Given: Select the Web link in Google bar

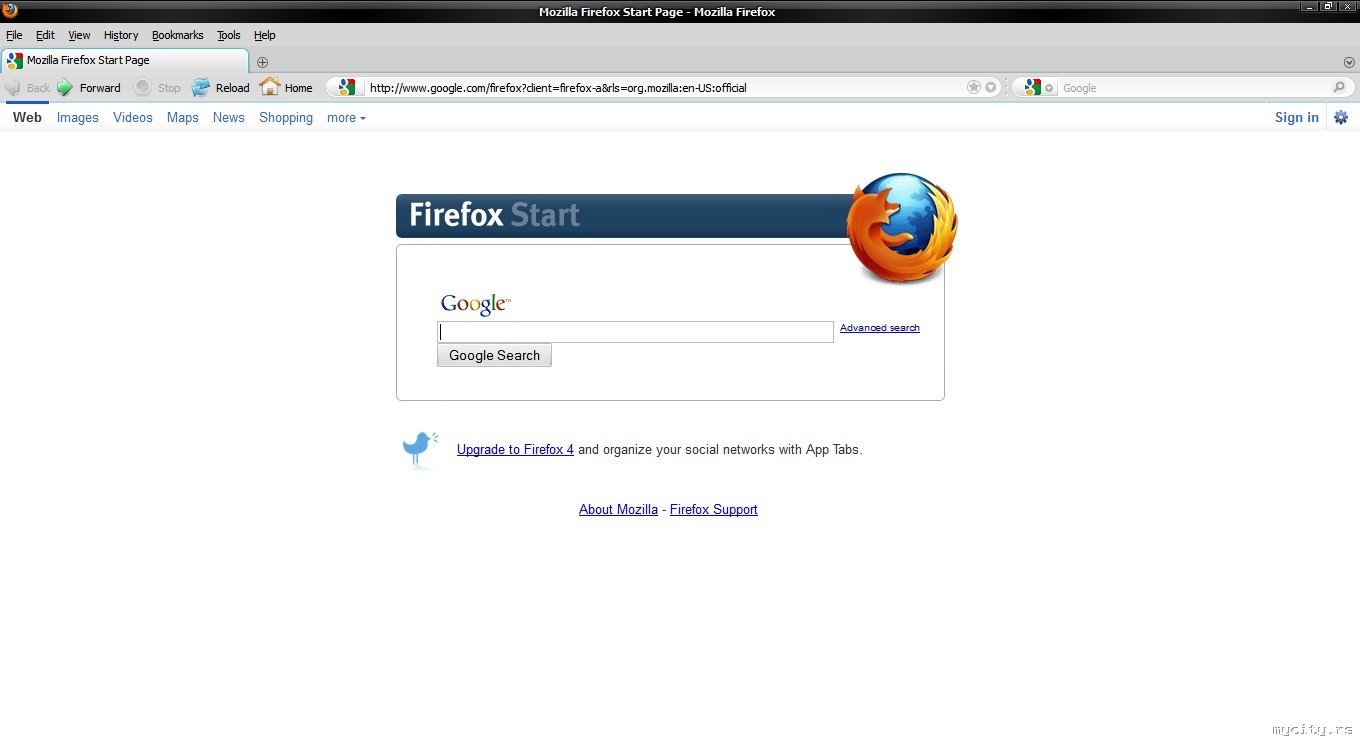Looking at the screenshot, I should point(27,117).
